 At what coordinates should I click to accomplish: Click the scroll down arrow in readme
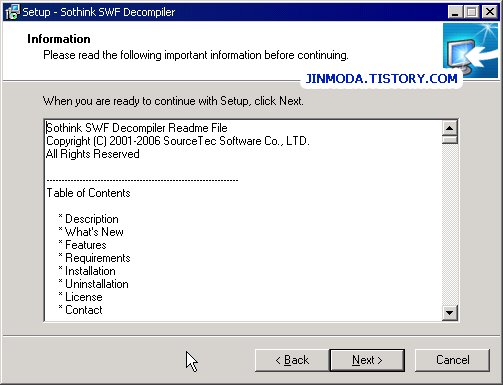(x=450, y=313)
